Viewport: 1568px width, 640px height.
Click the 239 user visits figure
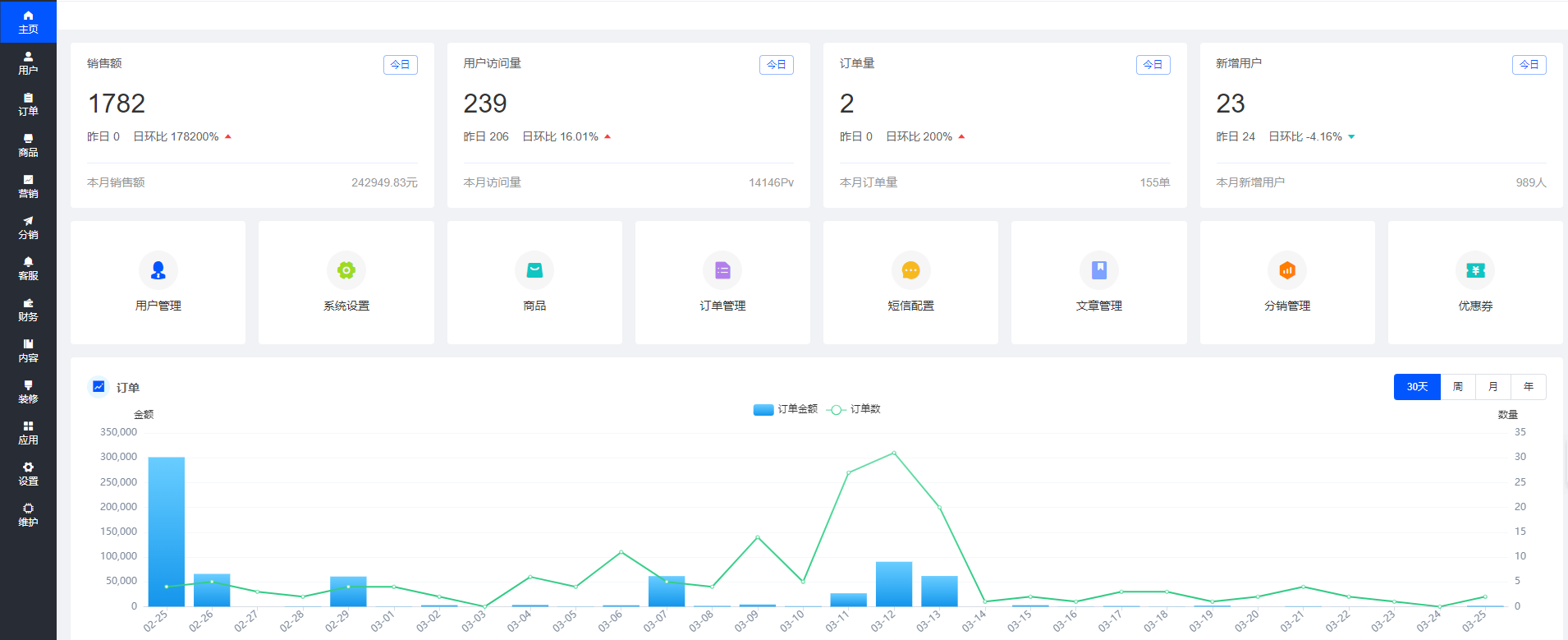[x=485, y=104]
